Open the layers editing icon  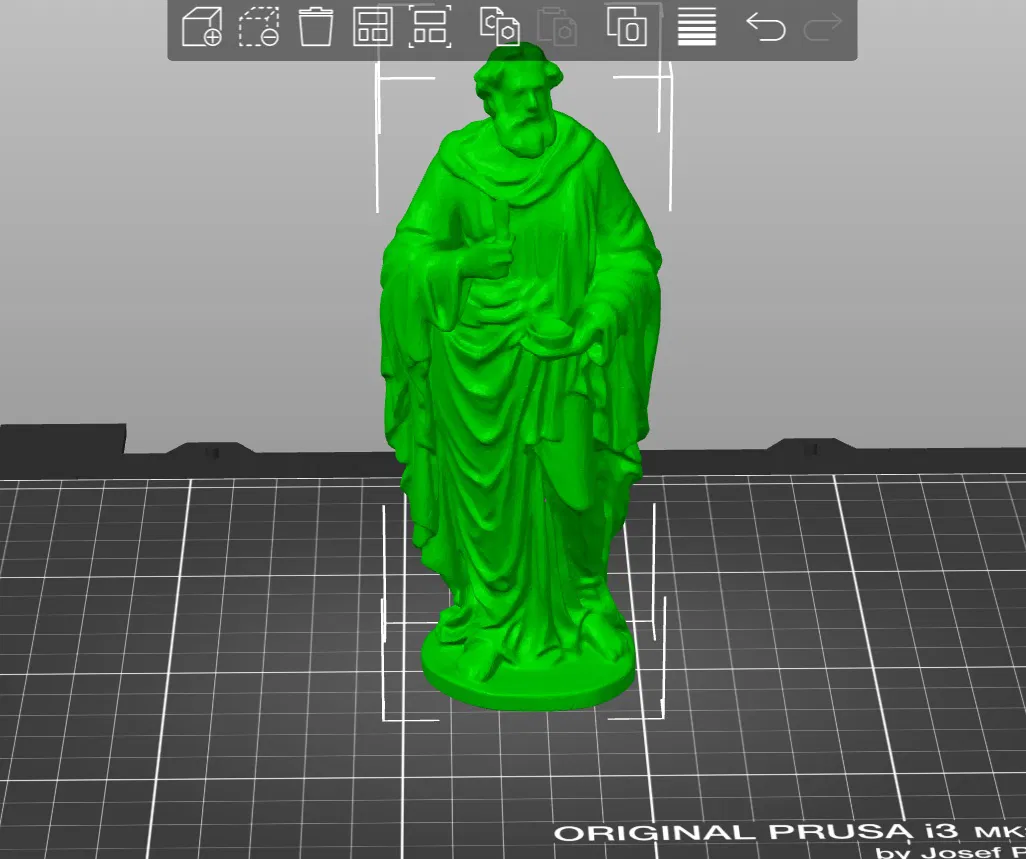pos(697,27)
